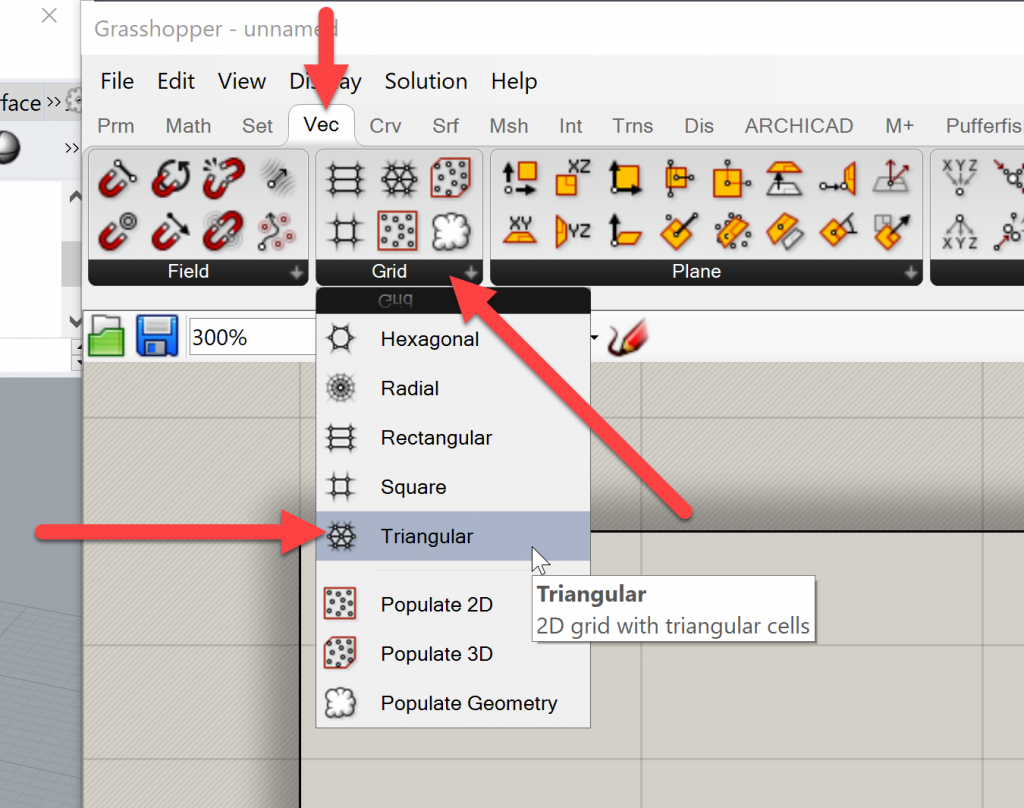This screenshot has width=1024, height=808.
Task: Select the XY Plane icon
Action: pos(520,231)
